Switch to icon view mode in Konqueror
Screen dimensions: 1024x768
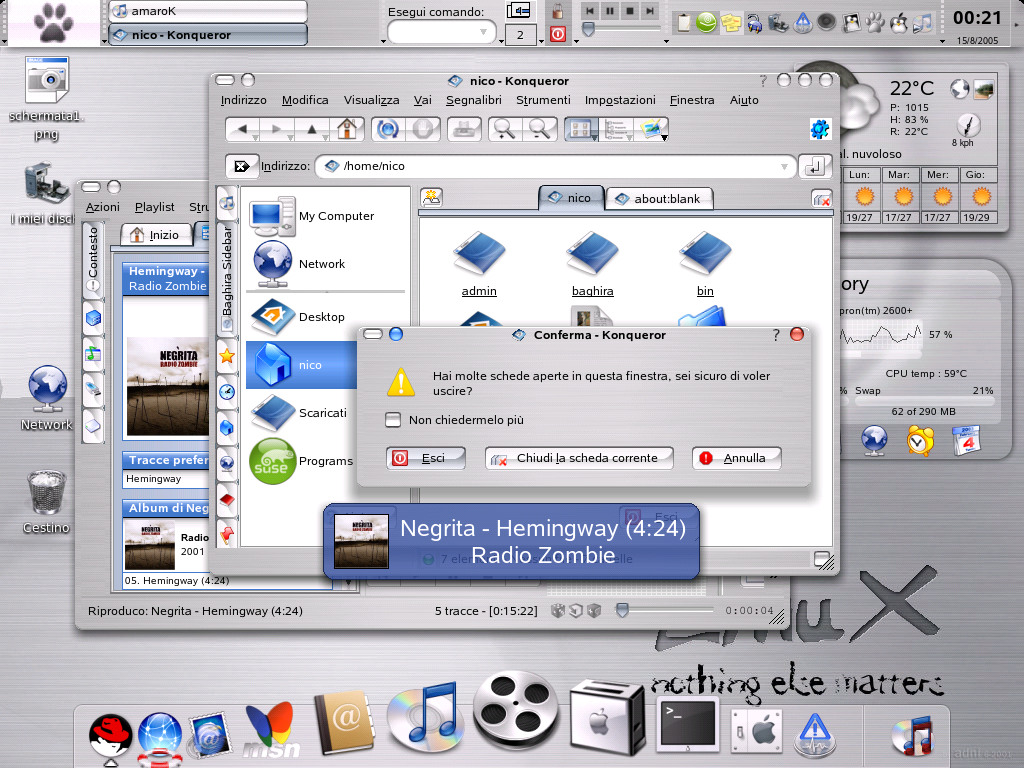tap(579, 129)
